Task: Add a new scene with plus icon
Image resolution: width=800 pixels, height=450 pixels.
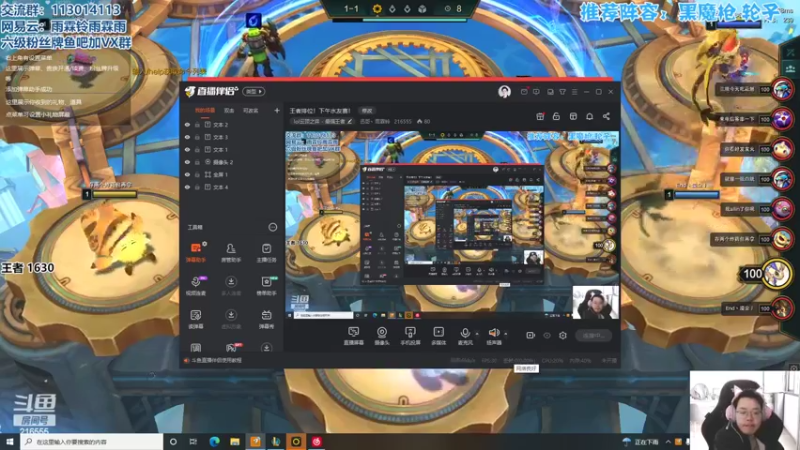Action: coord(277,110)
